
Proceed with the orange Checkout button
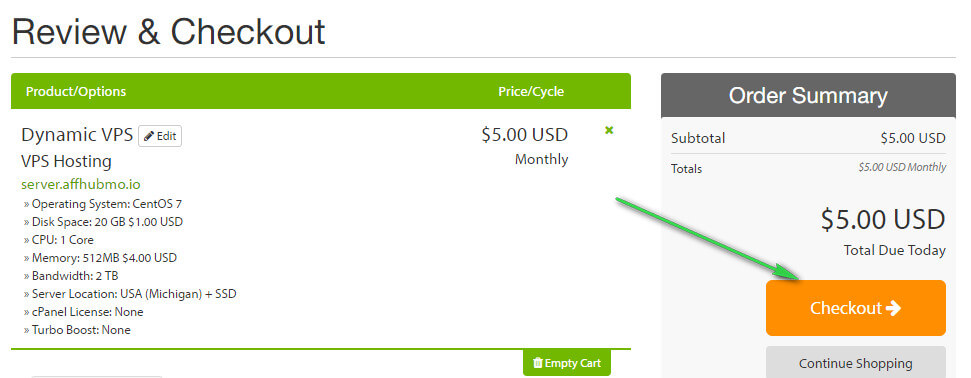pos(855,308)
